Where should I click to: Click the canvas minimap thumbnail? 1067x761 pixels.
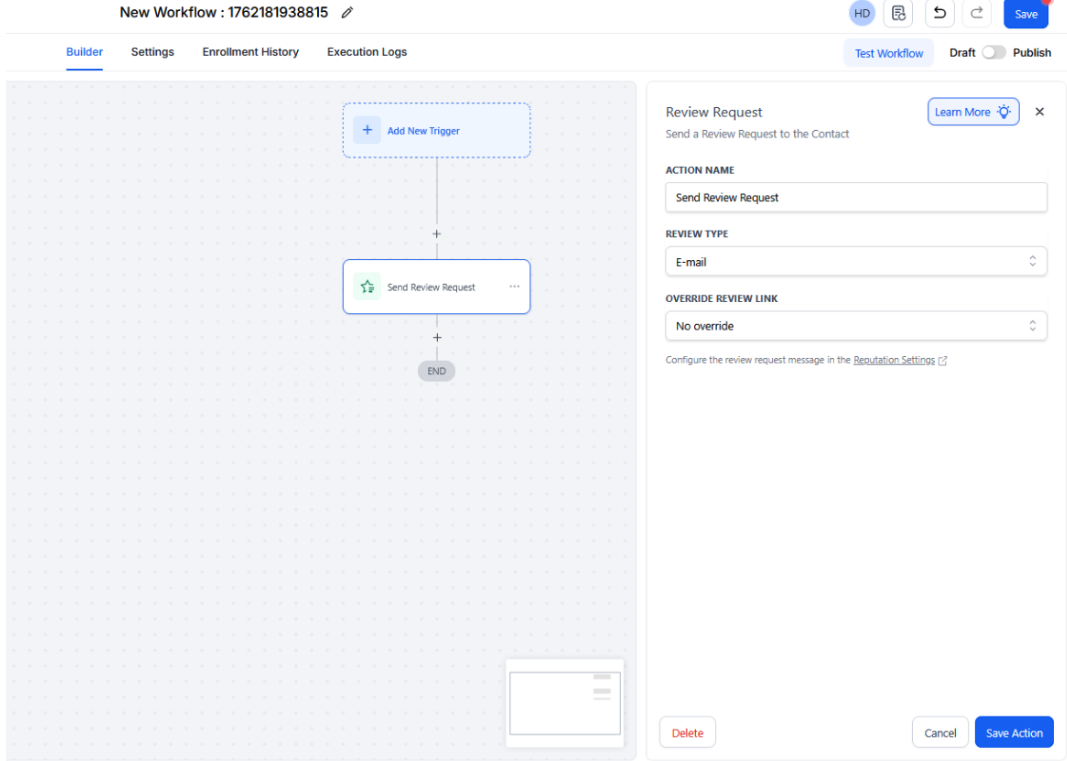565,703
